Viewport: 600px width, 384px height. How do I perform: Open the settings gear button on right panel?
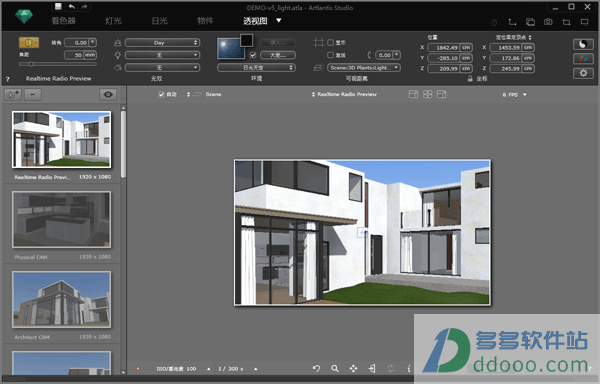coord(583,73)
